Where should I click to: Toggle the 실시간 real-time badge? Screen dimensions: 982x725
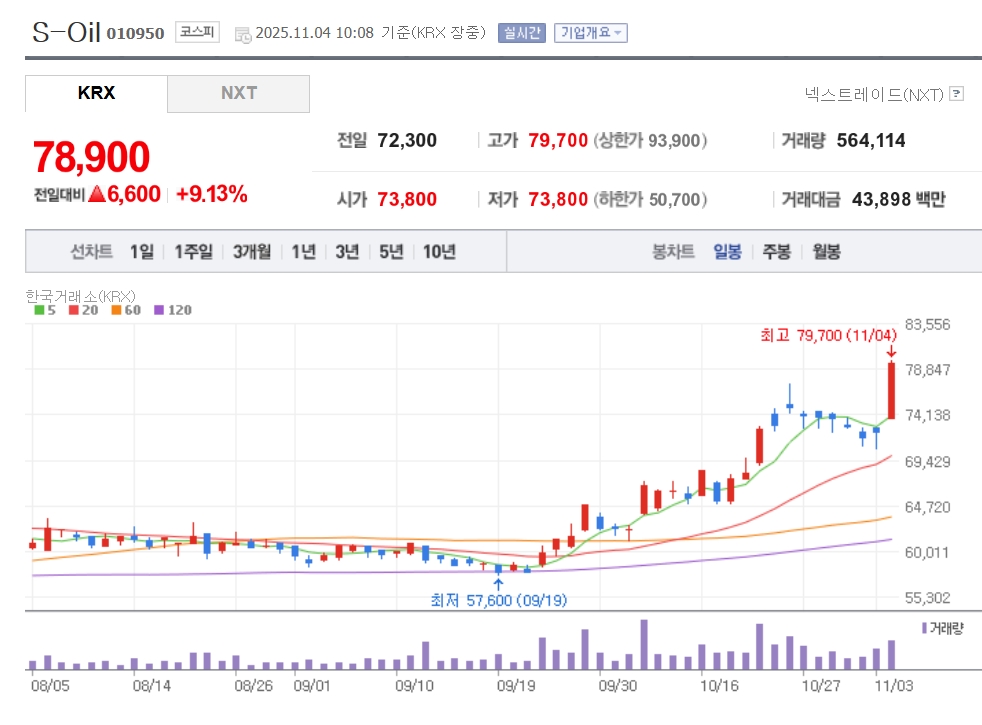click(x=521, y=33)
